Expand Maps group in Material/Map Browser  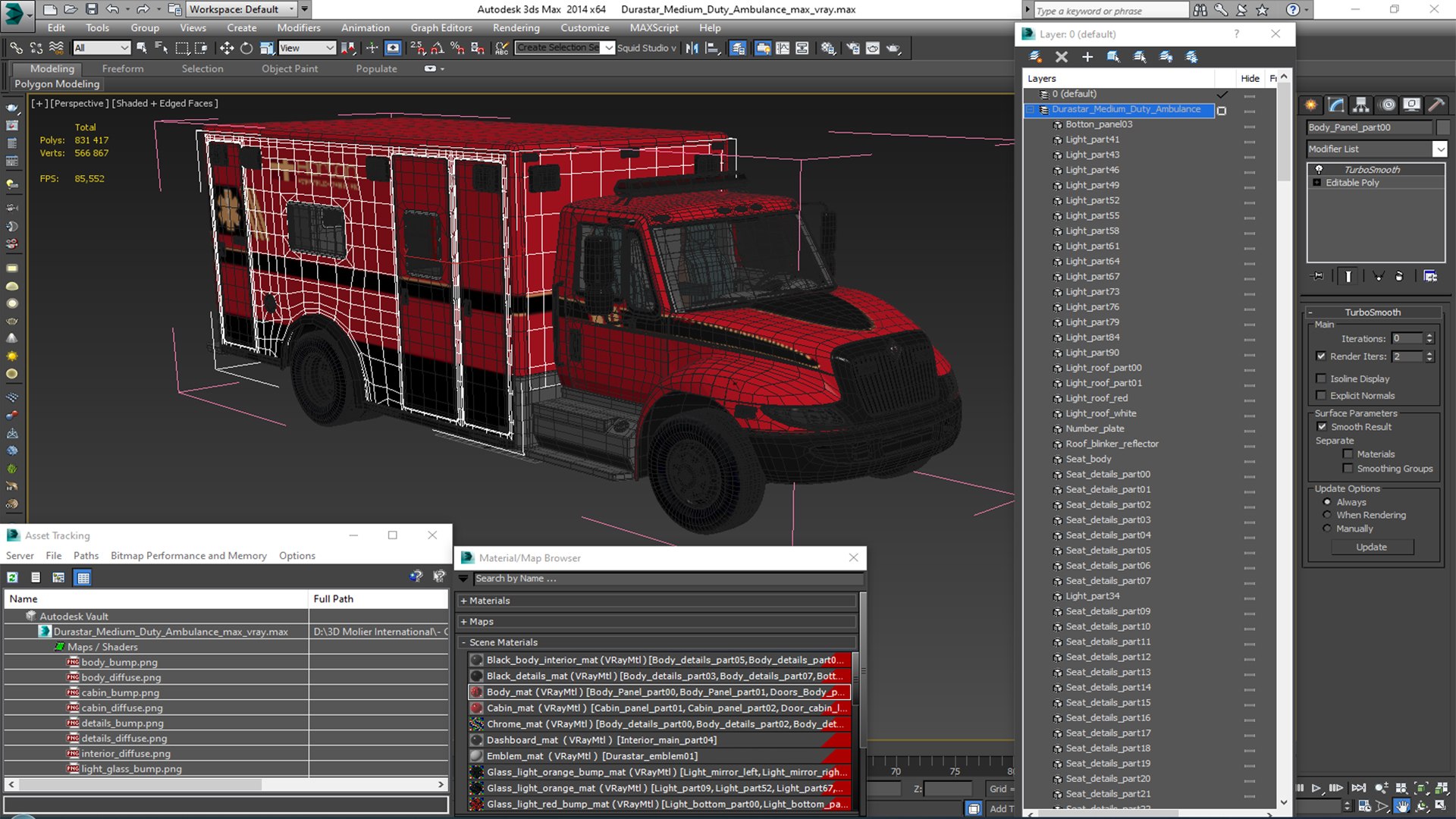(x=463, y=622)
